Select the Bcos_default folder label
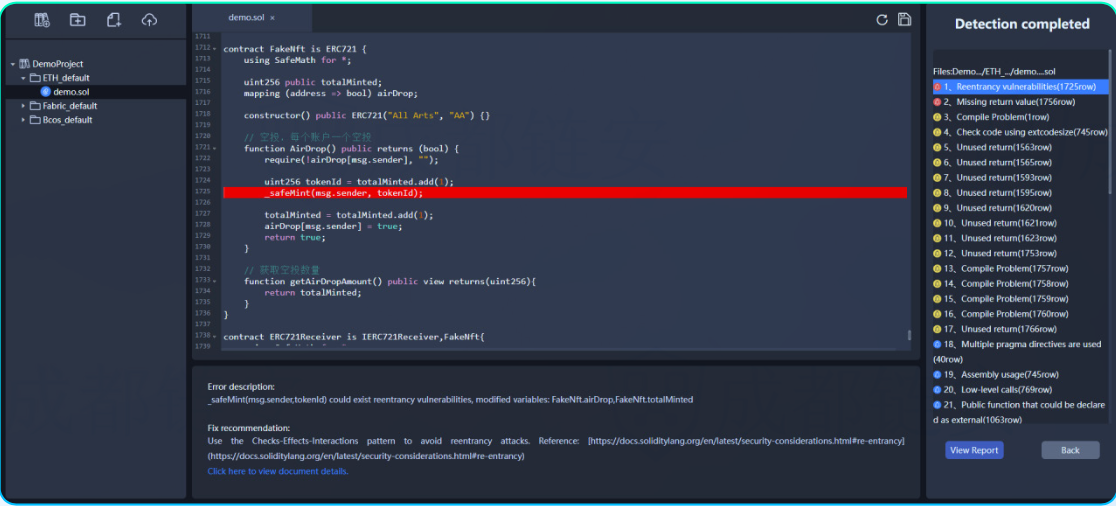The image size is (1116, 506). click(x=68, y=120)
